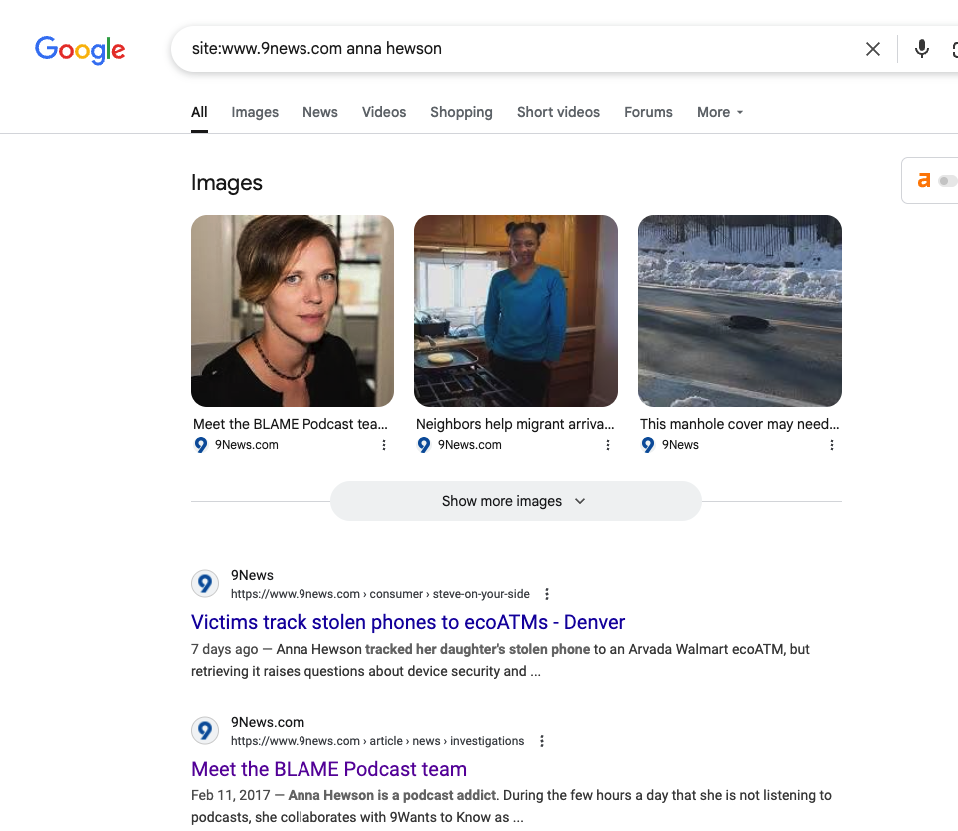
Task: Open more options for BLAME Podcast result
Action: [542, 741]
